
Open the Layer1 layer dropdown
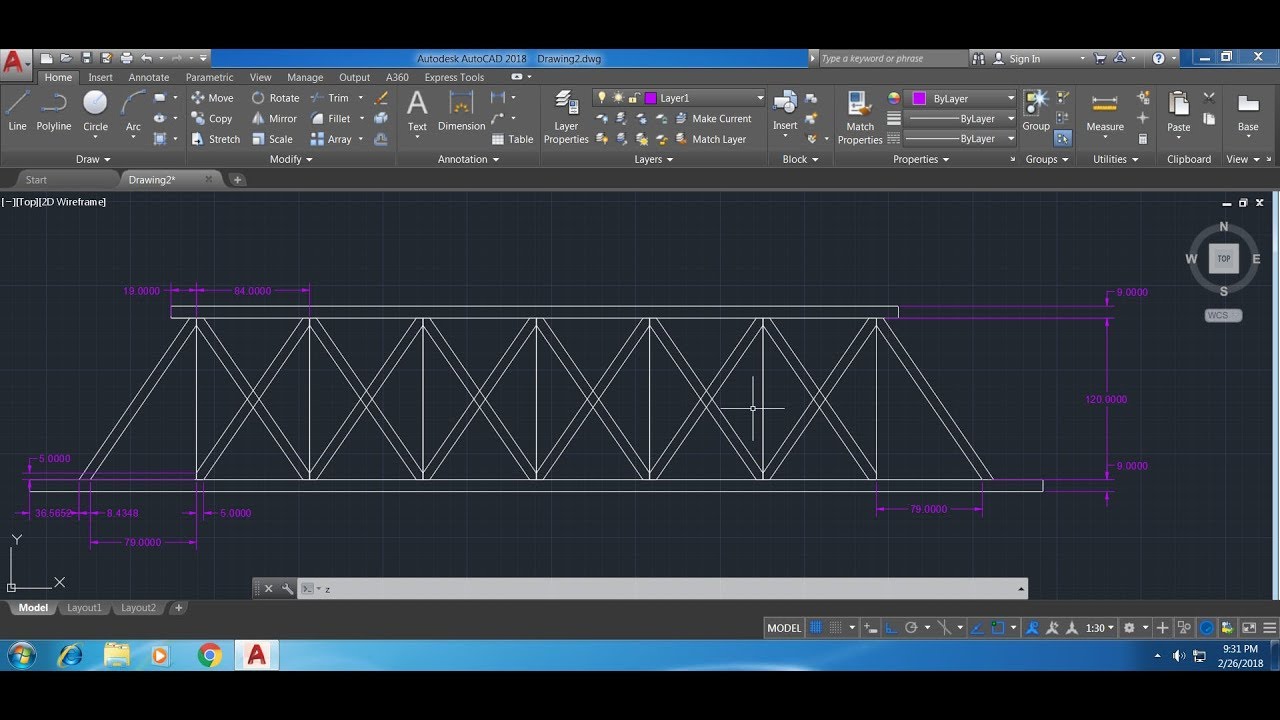point(680,98)
